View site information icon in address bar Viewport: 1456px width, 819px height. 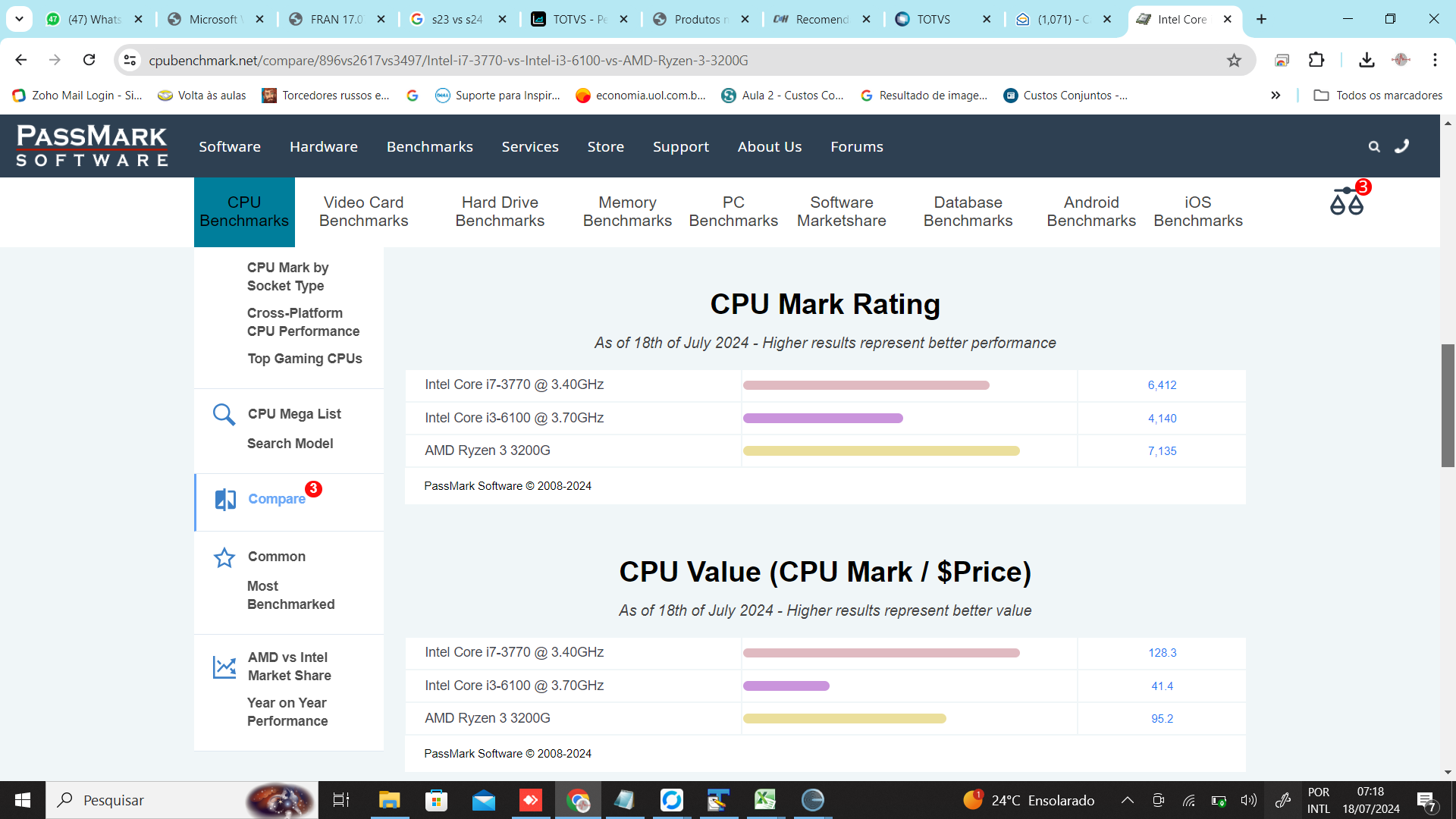coord(130,60)
